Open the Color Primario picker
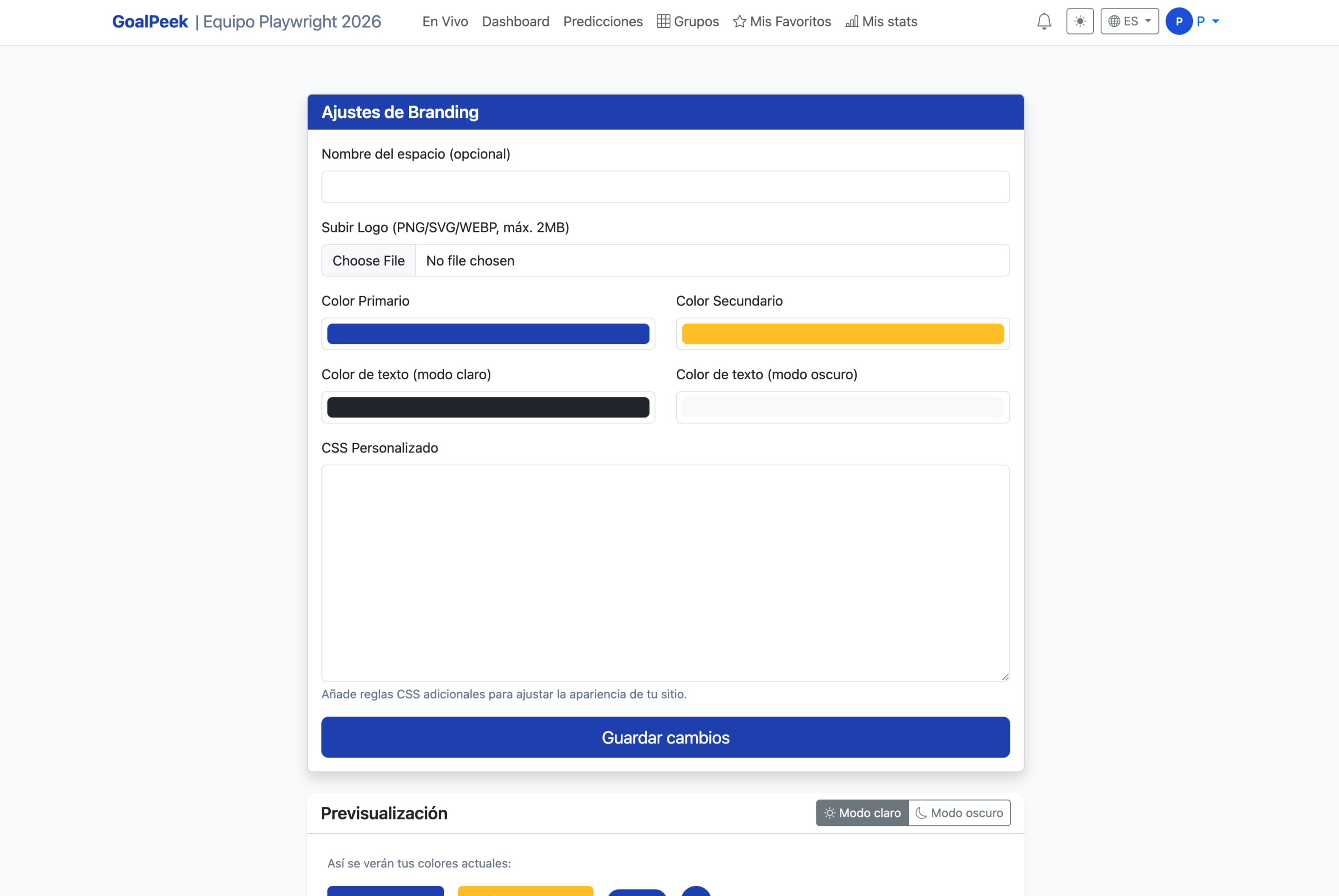Image resolution: width=1339 pixels, height=896 pixels. tap(488, 334)
